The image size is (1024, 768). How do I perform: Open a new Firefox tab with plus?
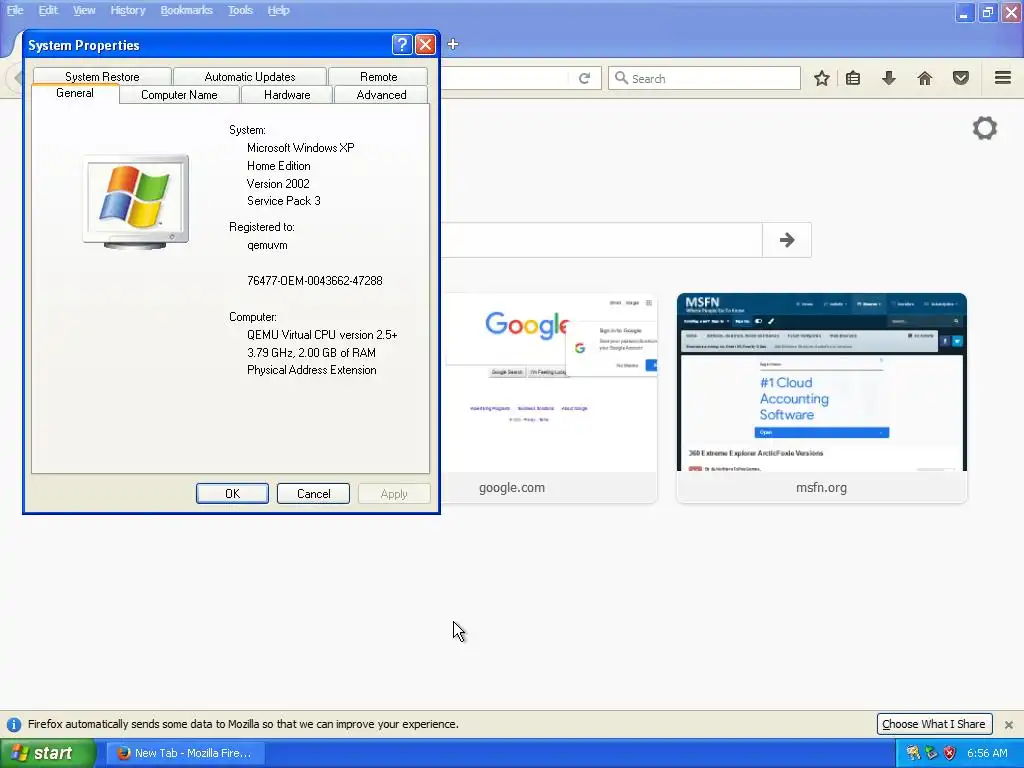(x=453, y=44)
